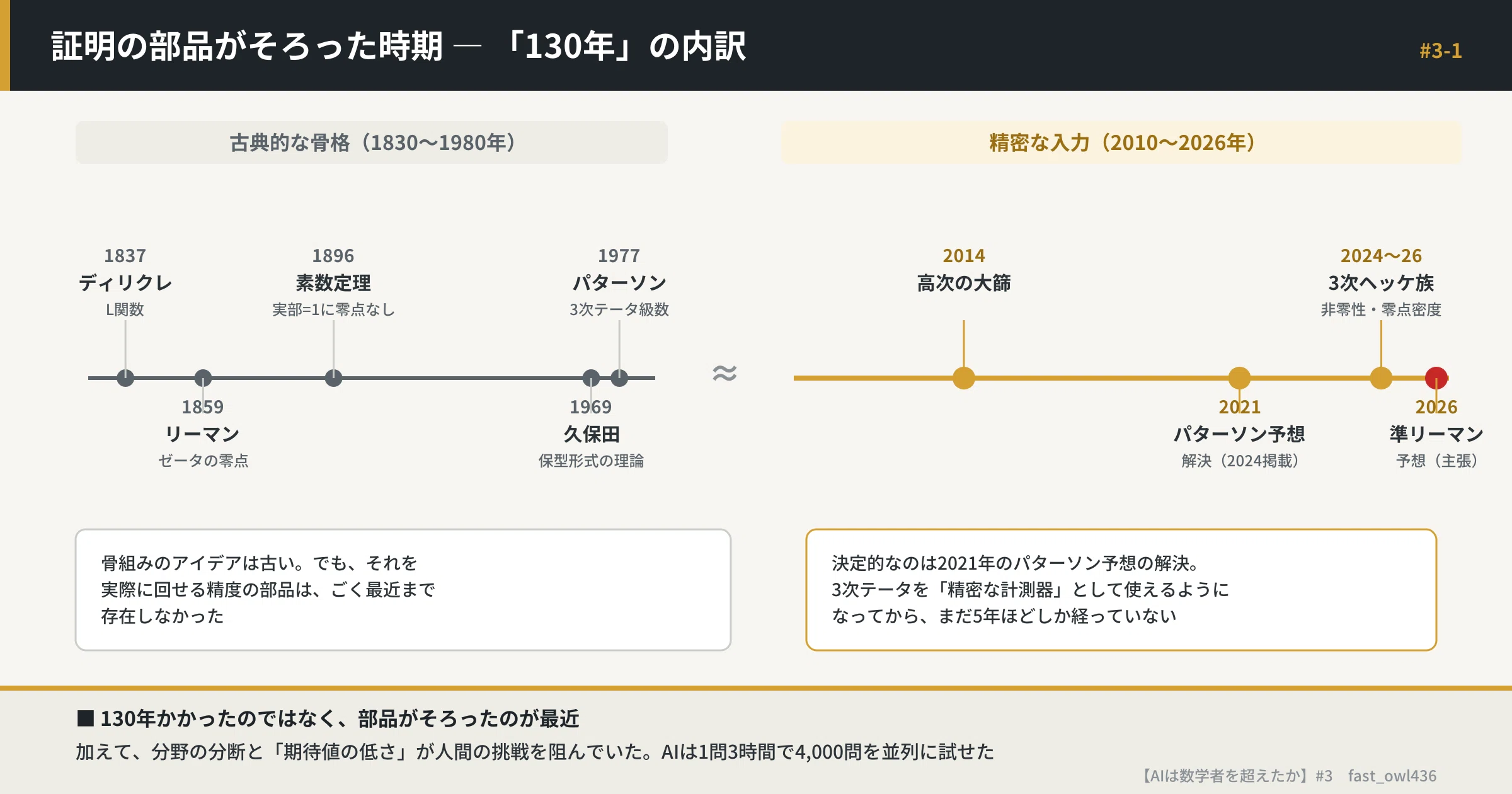The image size is (1512, 794).
Task: Click the summary heading 130年かかったのではなく
Action: 340,718
